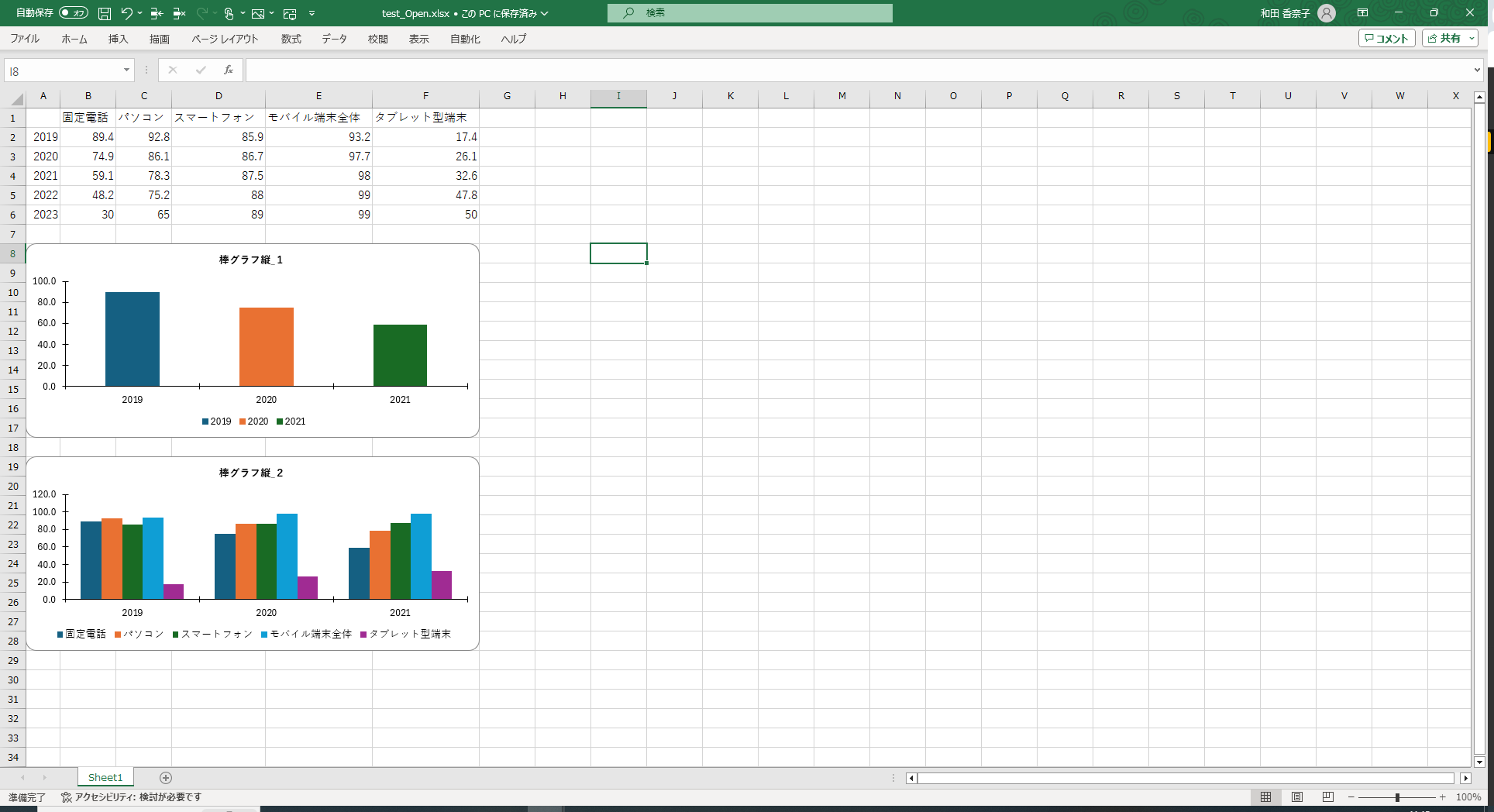The image size is (1494, 812).
Task: Click the chart title 棒グラフ縦_2
Action: (251, 473)
